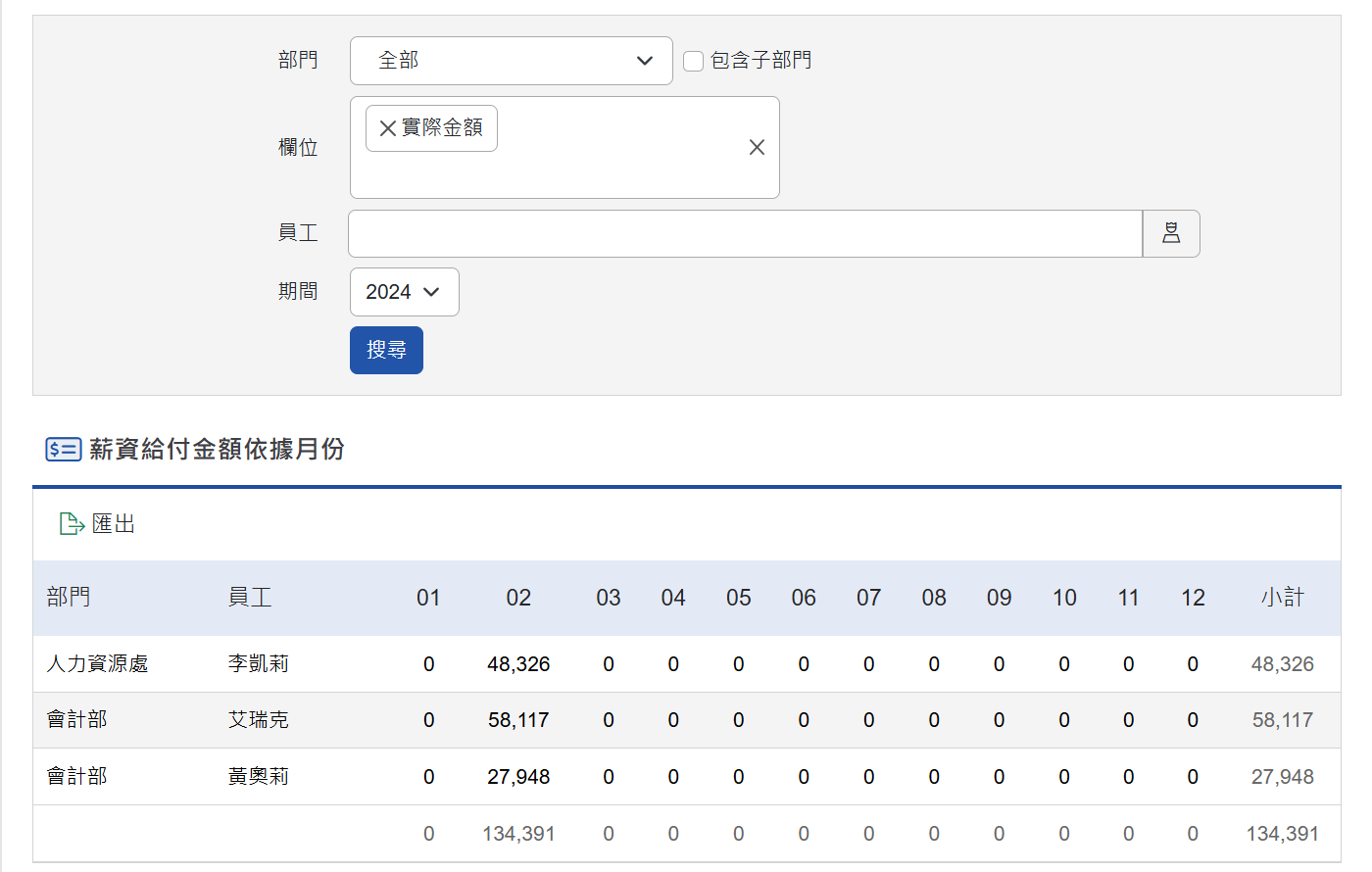Image resolution: width=1372 pixels, height=872 pixels.
Task: Select the 李凱莉 employee row
Action: pos(259,664)
